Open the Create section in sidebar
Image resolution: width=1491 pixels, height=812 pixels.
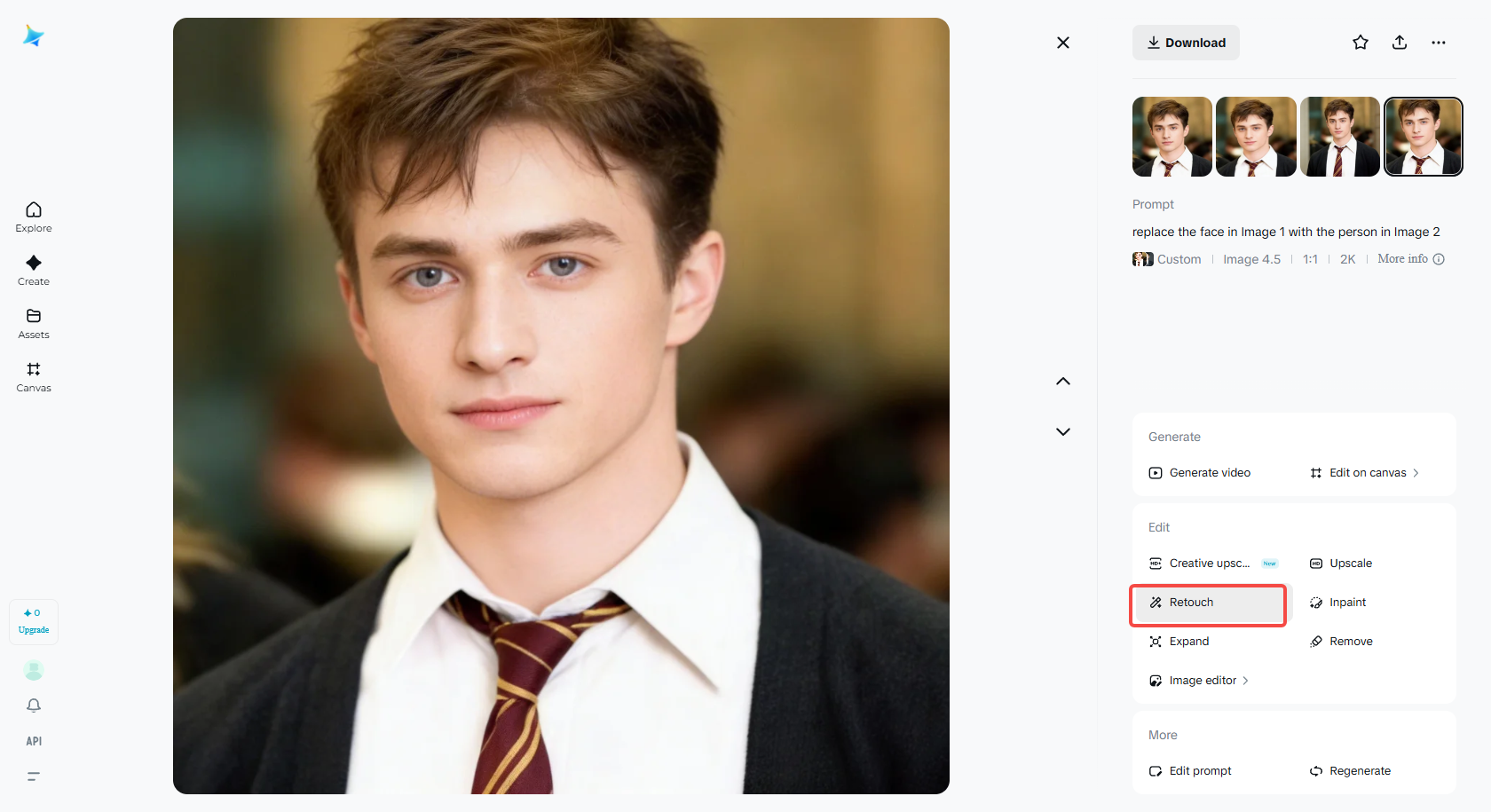pyautogui.click(x=34, y=270)
